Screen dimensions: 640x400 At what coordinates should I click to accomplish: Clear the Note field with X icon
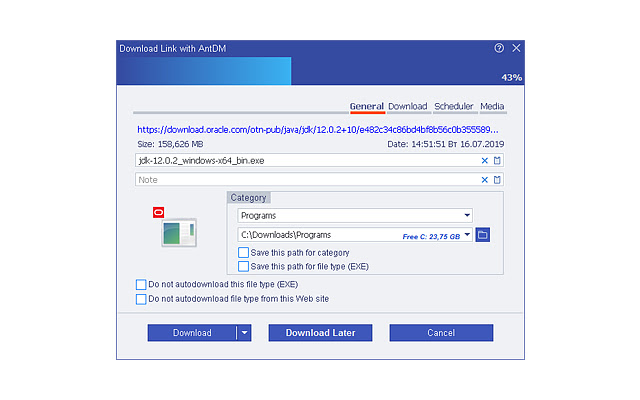[484, 180]
